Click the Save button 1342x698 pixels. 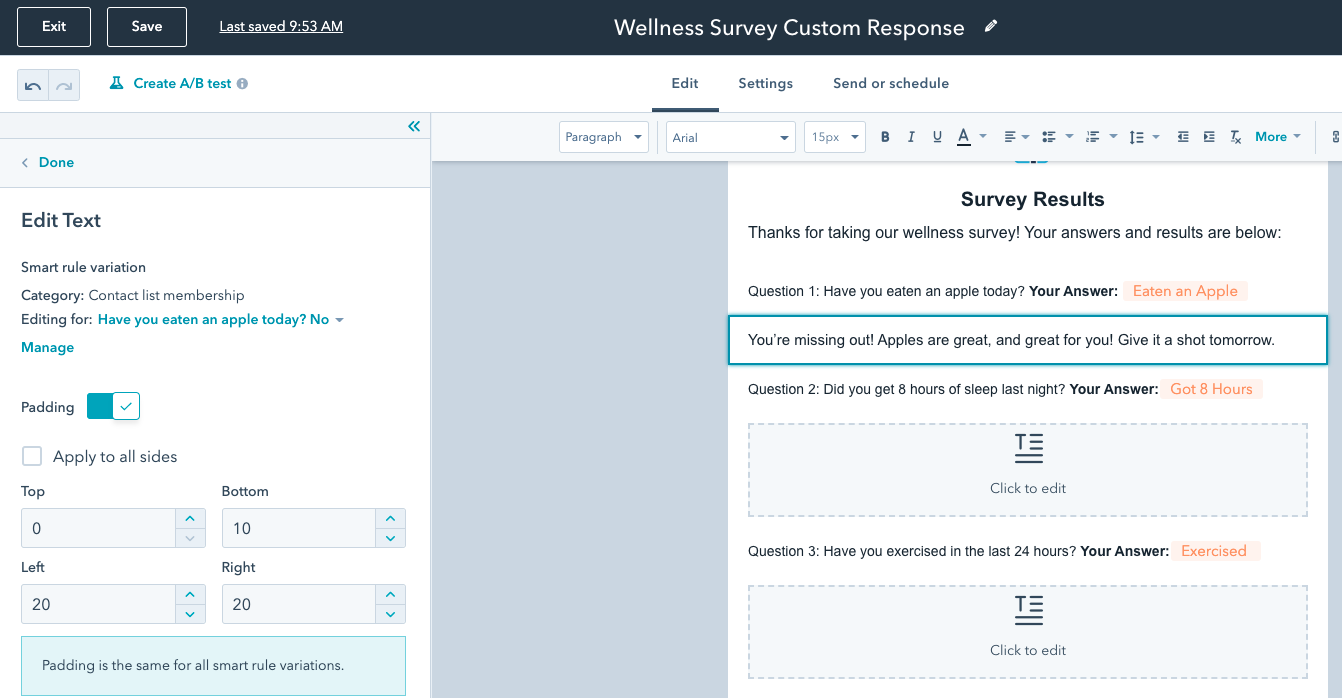pyautogui.click(x=147, y=27)
